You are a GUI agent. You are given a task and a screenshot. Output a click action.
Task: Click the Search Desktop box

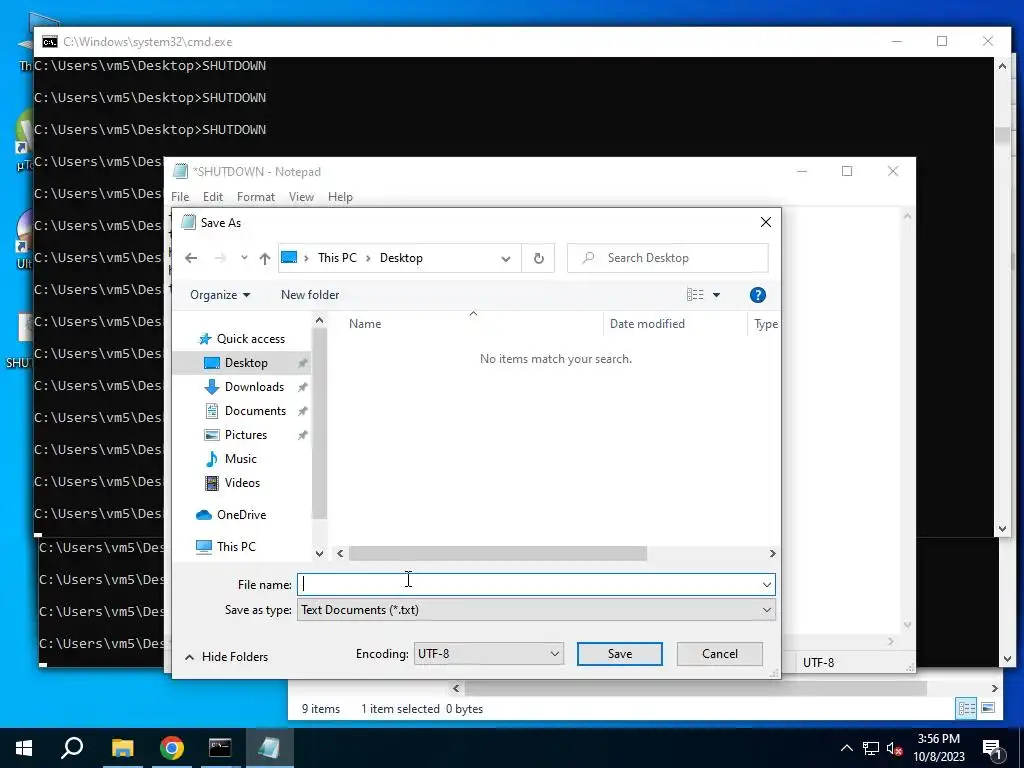[x=668, y=258]
